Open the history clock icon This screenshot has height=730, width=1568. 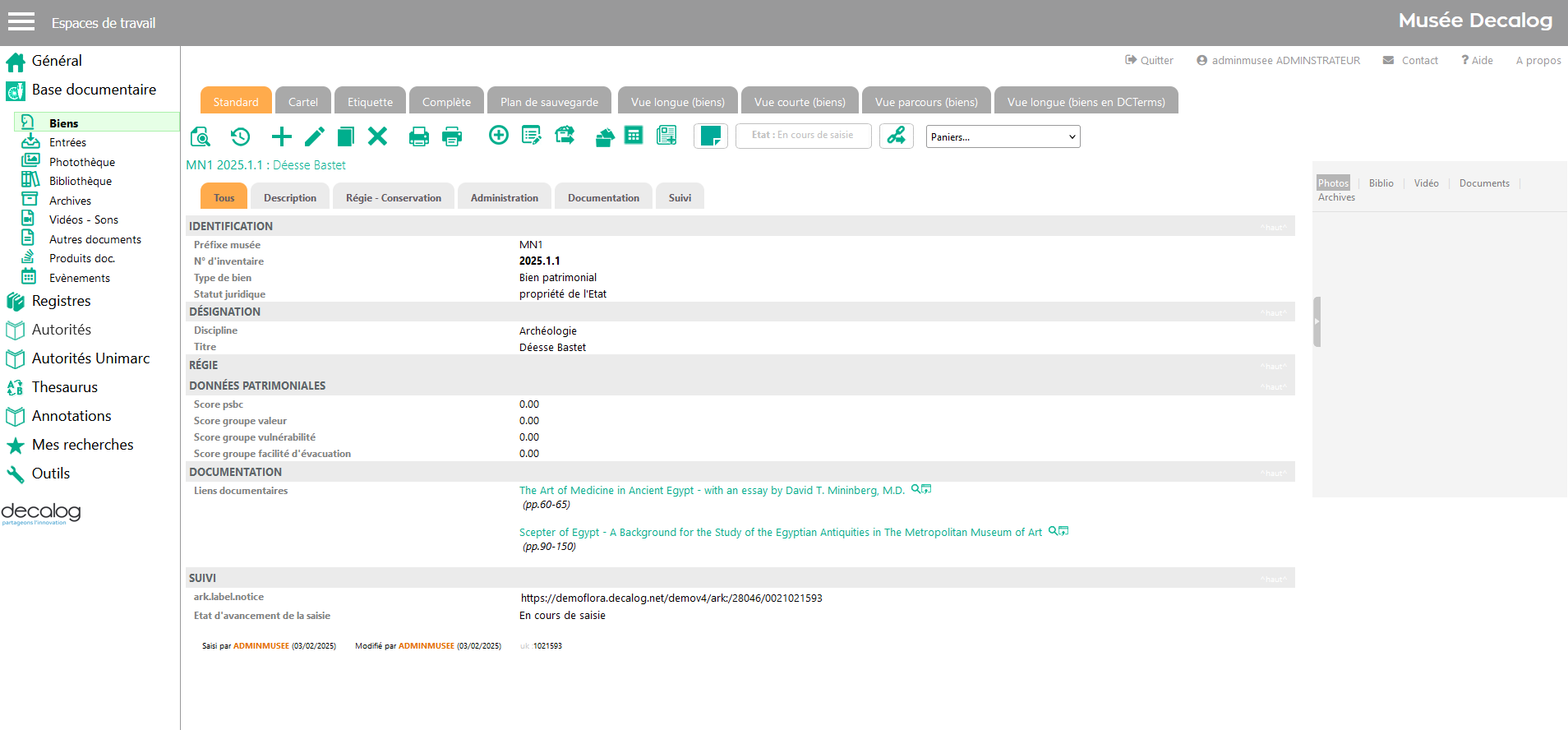[x=240, y=136]
